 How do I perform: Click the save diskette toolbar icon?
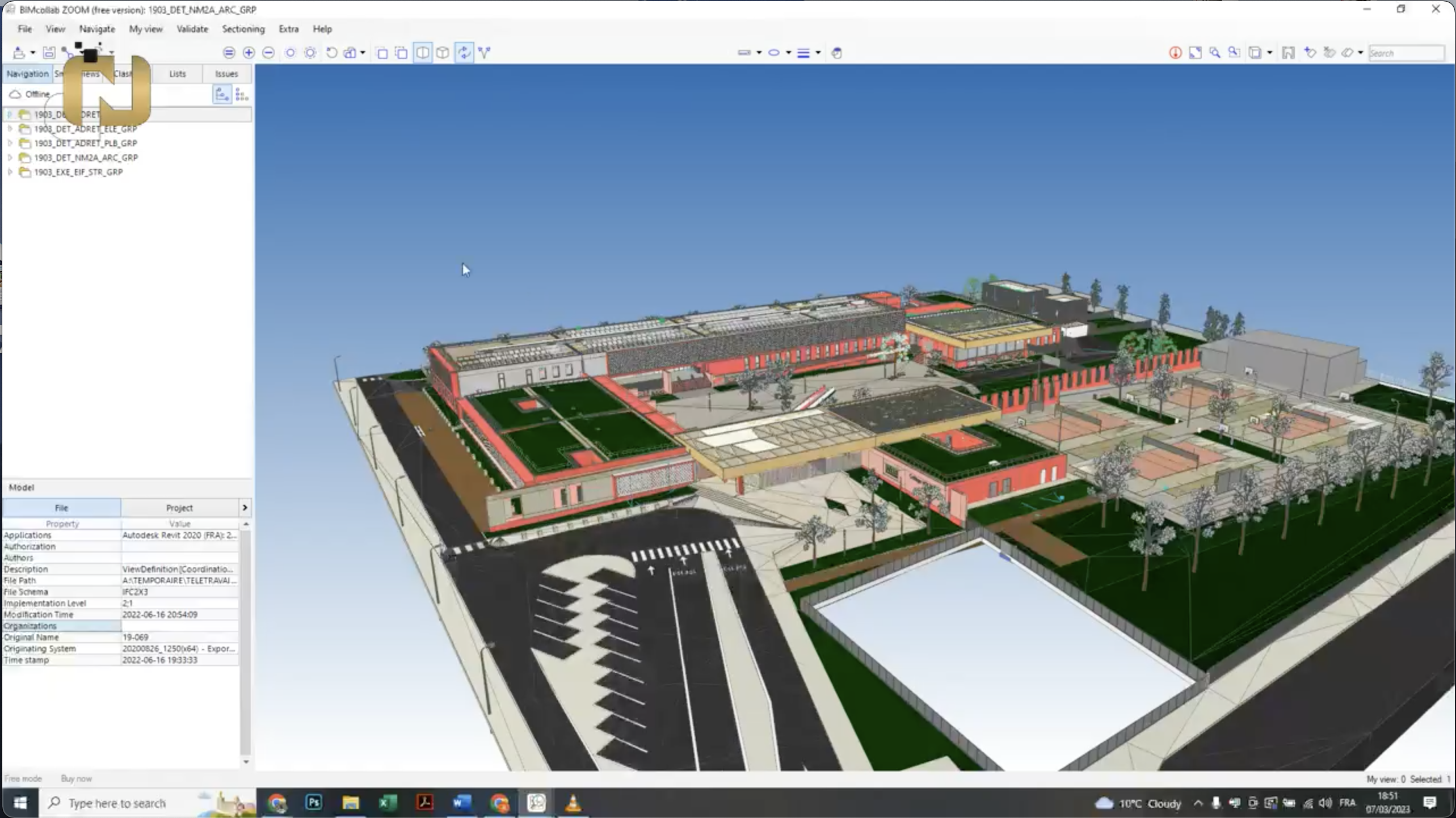49,53
